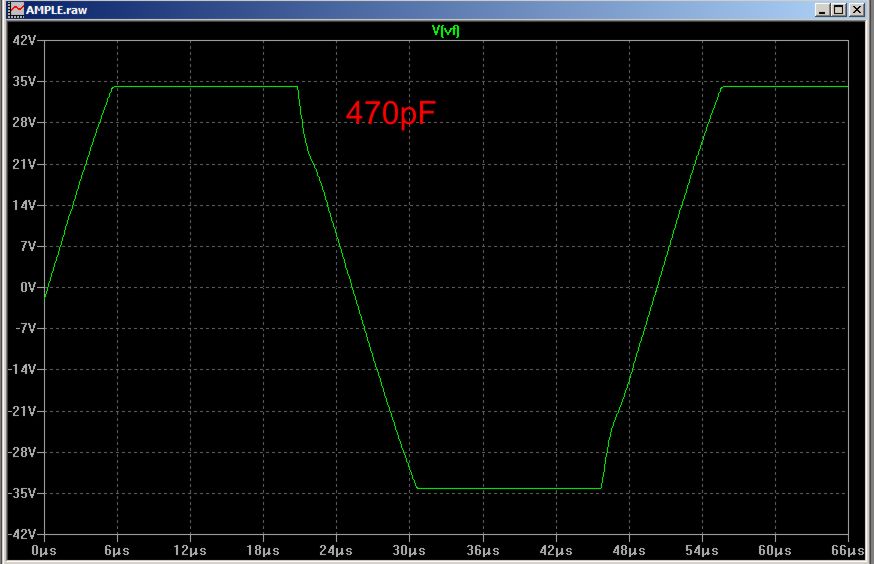Click the 48µs time axis label
874x564 pixels.
click(x=629, y=551)
